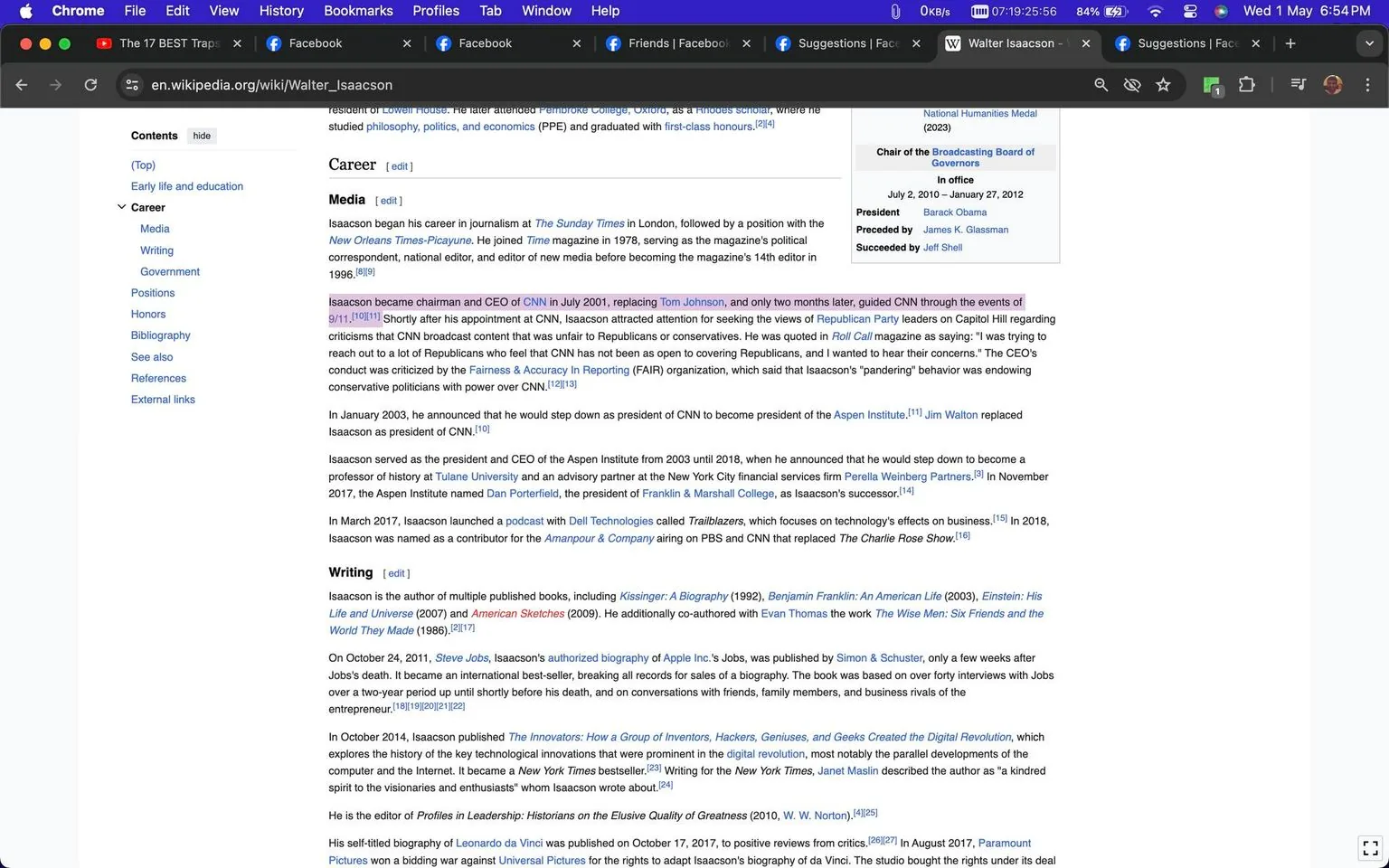This screenshot has height=868, width=1389.
Task: Edit the Writing section
Action: [396, 573]
